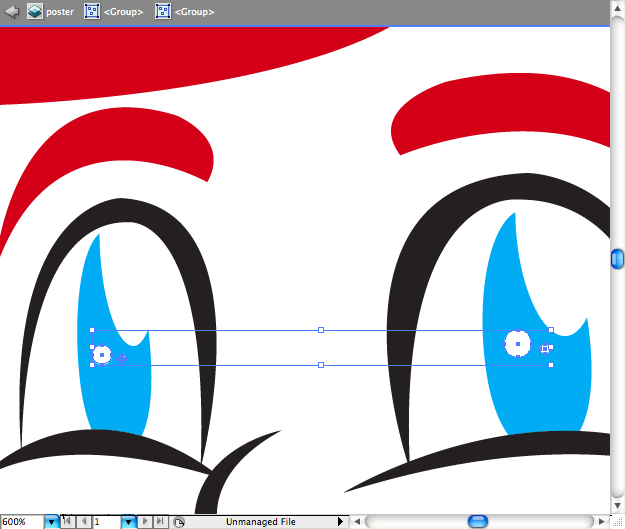Click the window resize corner grip
This screenshot has height=529, width=625.
pyautogui.click(x=617, y=521)
